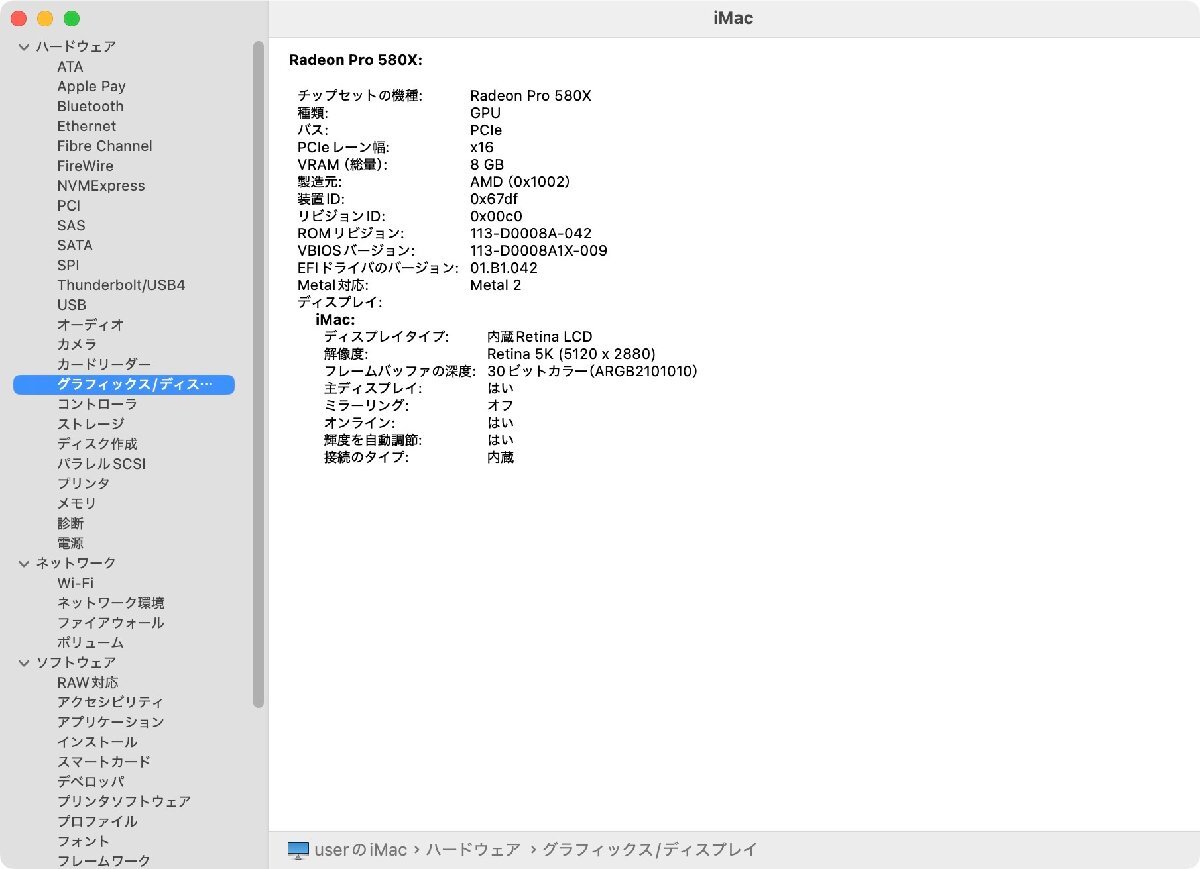
Task: Collapse the ハードウェア section
Action: tap(25, 47)
